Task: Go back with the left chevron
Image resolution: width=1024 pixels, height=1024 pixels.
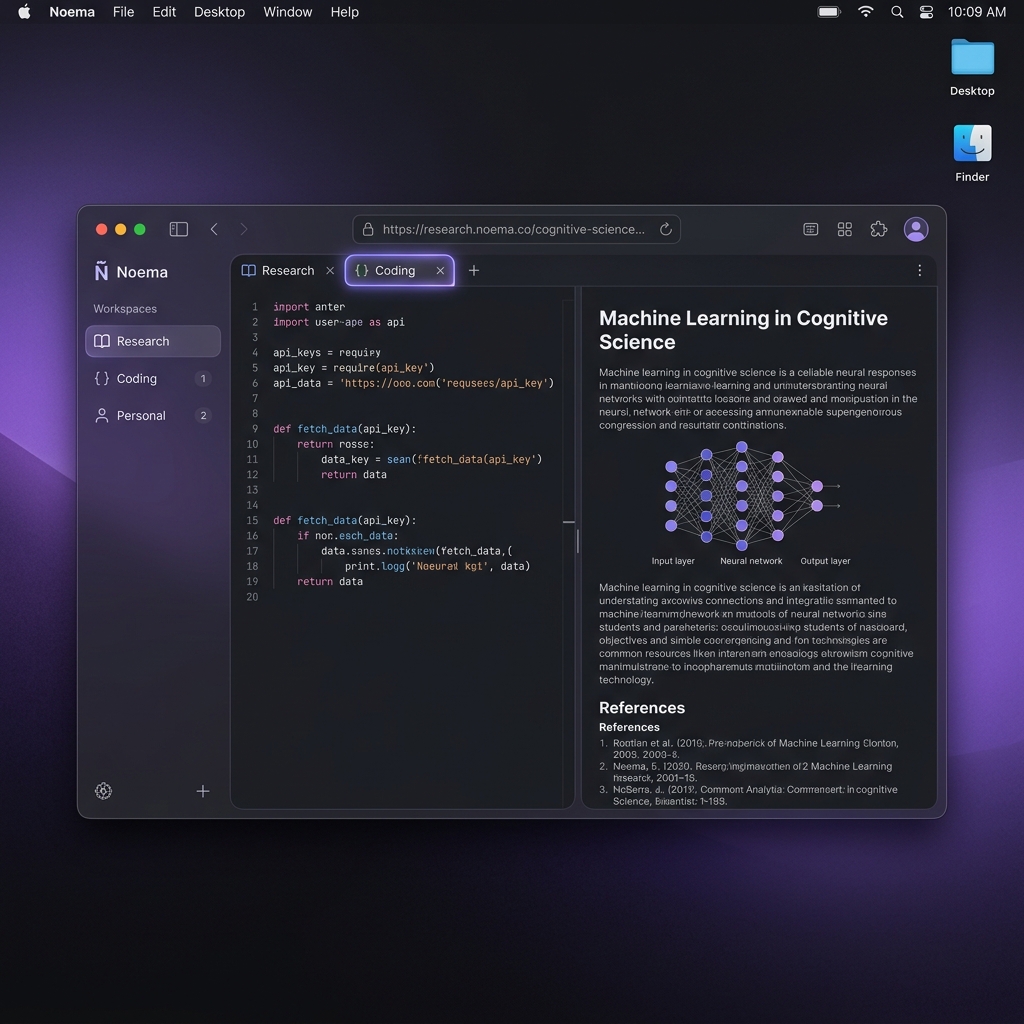Action: [214, 229]
